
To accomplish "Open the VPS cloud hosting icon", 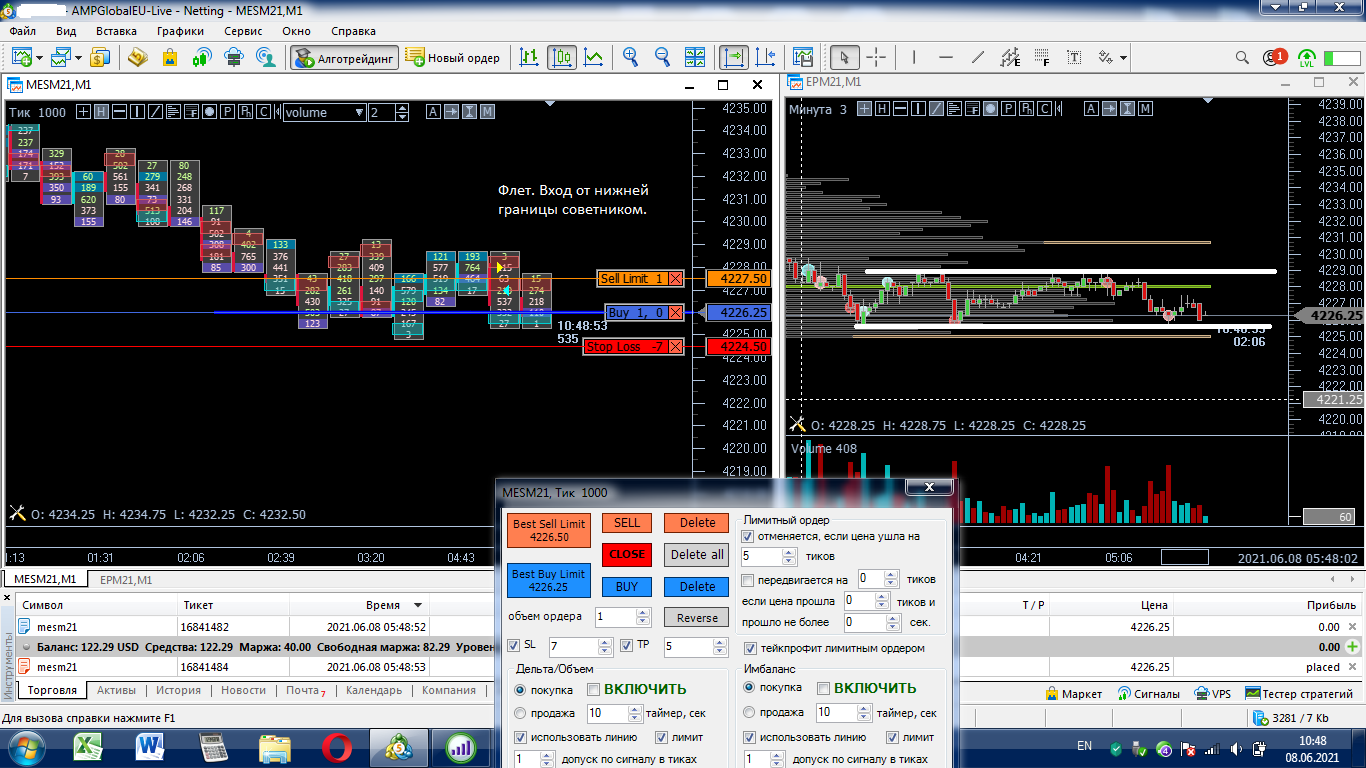I will coord(233,57).
